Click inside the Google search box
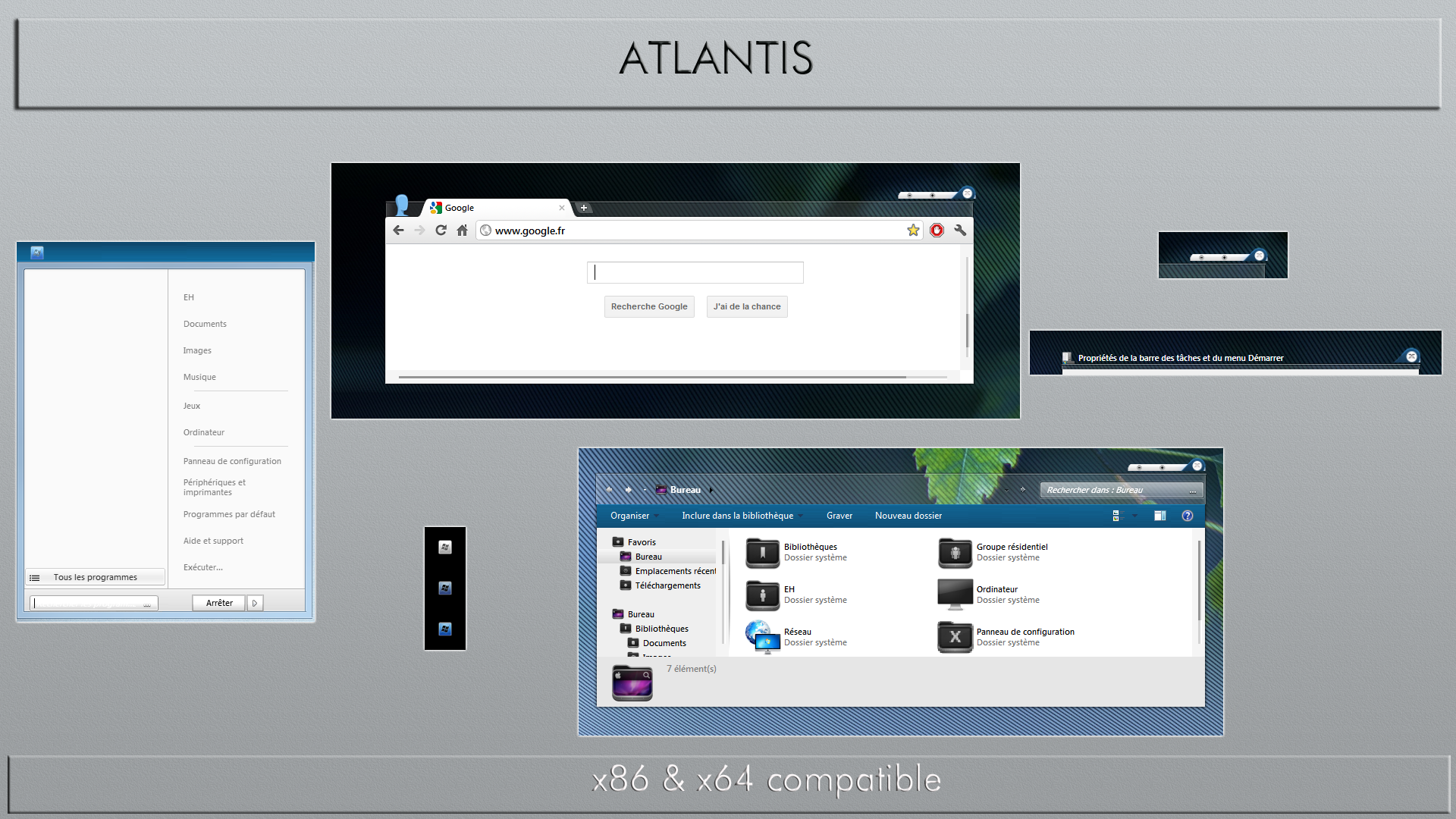Screen dimensions: 1456x819 tap(695, 272)
